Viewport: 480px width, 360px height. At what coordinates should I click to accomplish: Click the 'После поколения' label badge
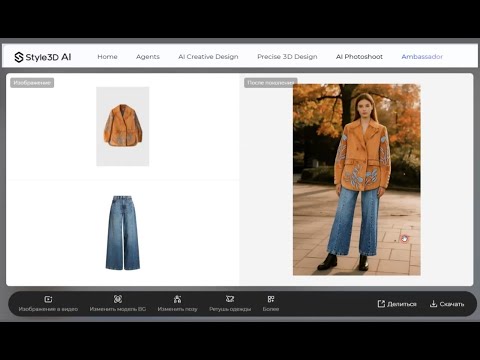point(270,83)
